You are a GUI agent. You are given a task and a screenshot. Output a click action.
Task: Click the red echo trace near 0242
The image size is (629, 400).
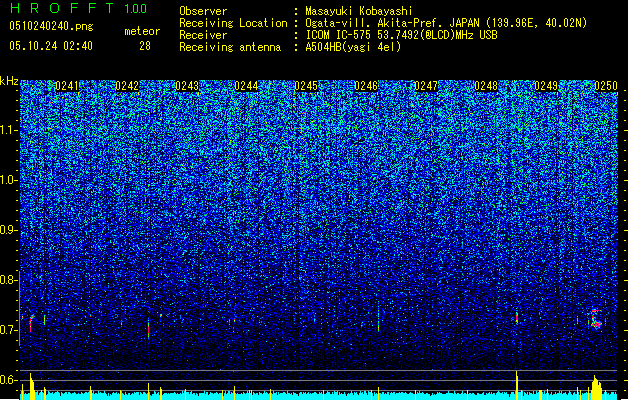tap(148, 329)
